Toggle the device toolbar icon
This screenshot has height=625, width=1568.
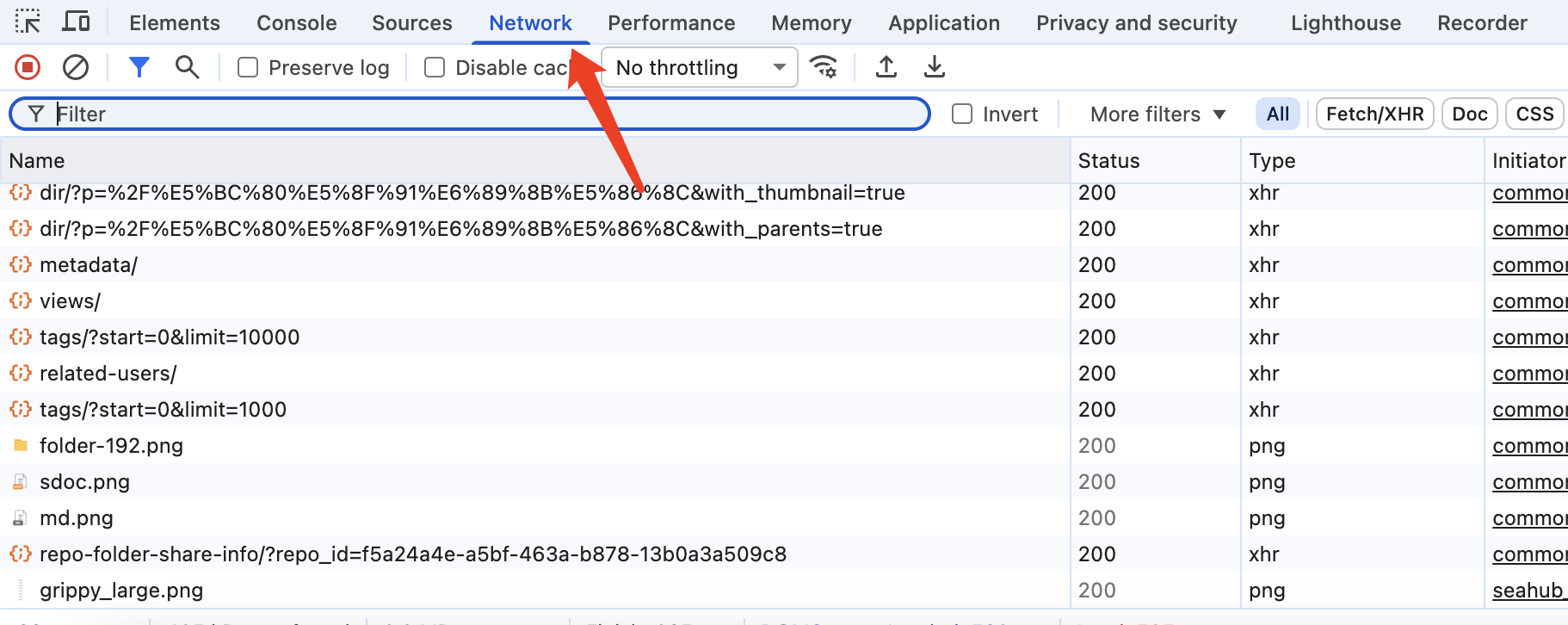(x=76, y=22)
